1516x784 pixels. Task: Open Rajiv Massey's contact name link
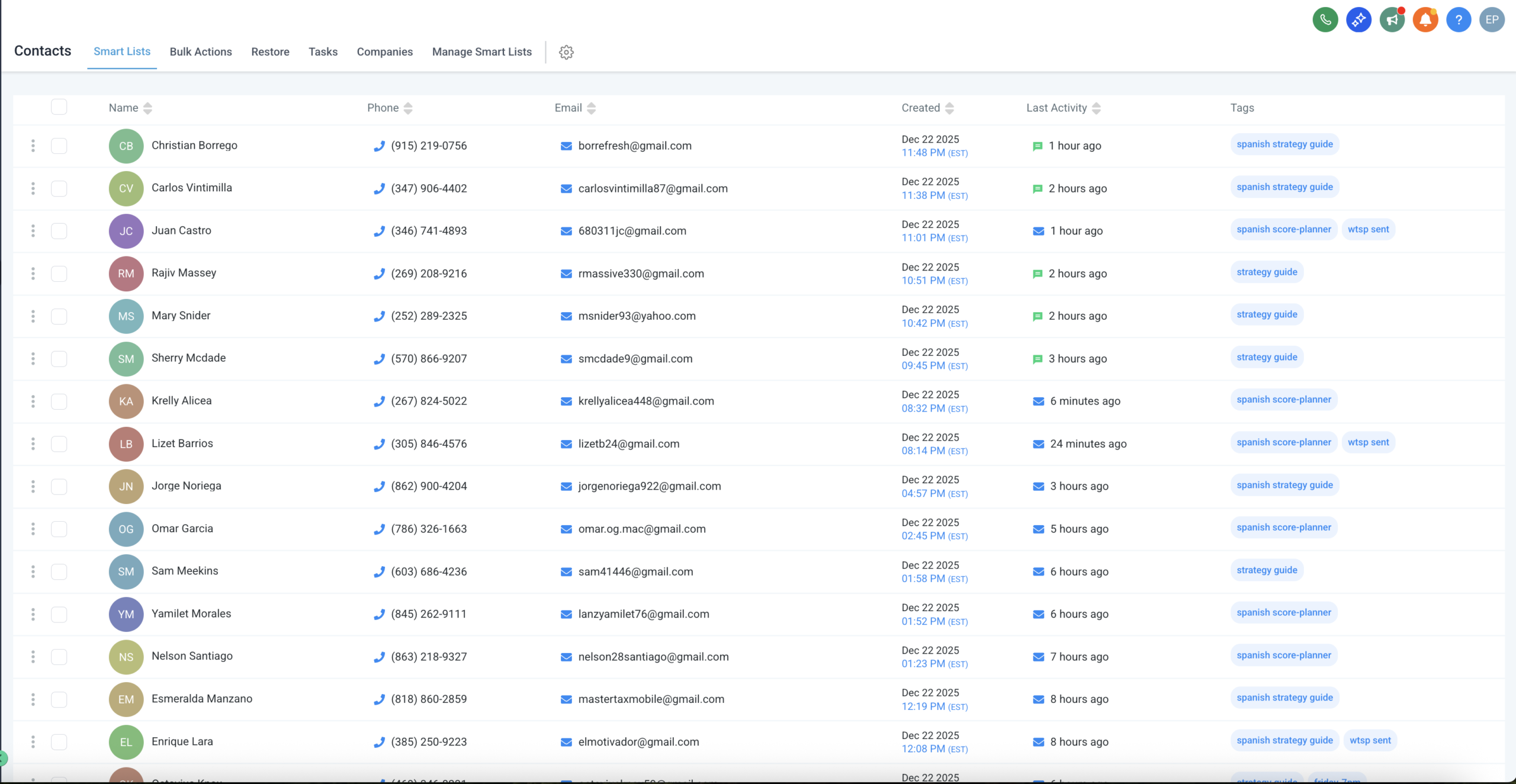coord(184,273)
